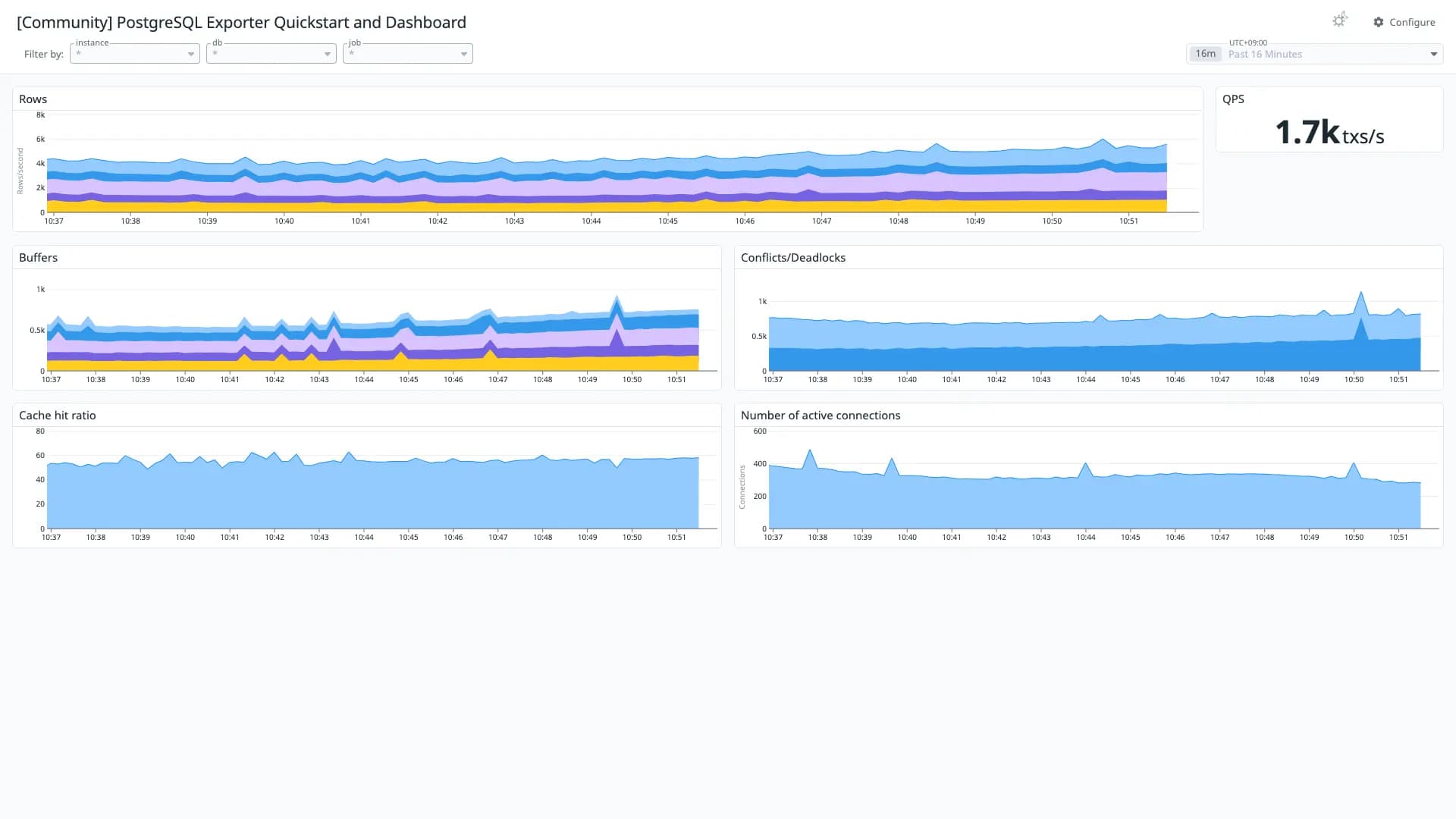The image size is (1456, 819).
Task: Select the Rows widget title
Action: click(x=33, y=99)
